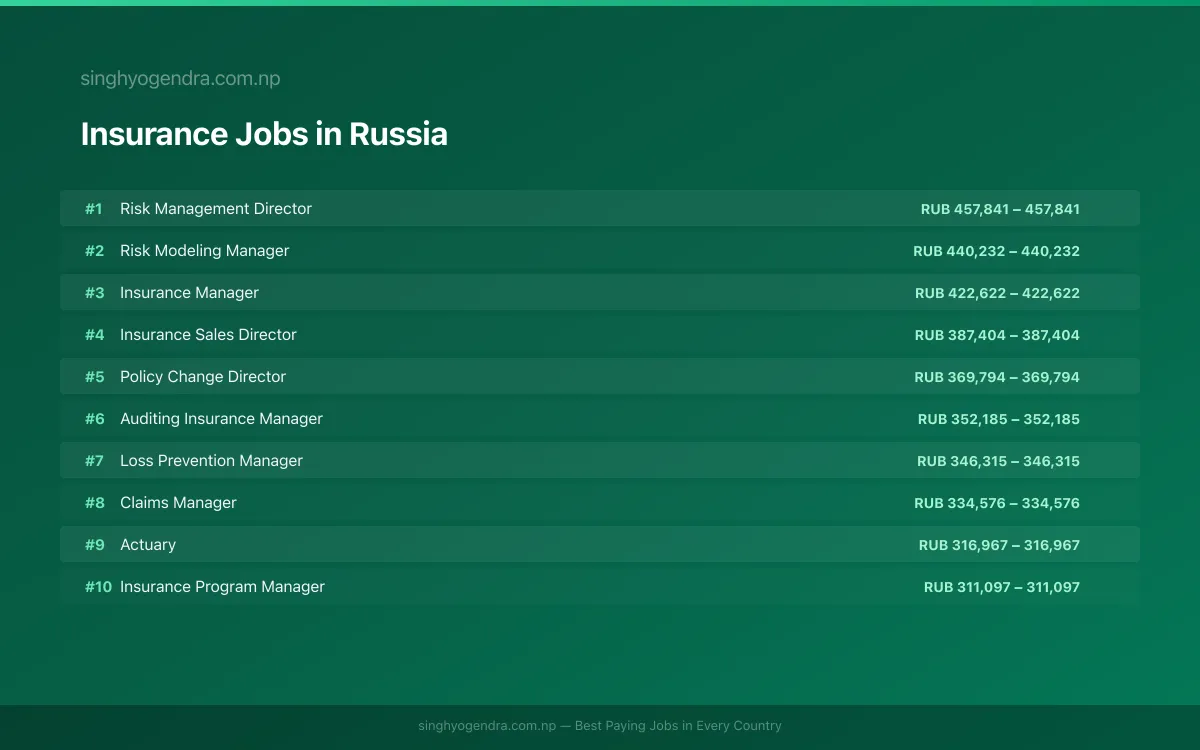Click the salary RUB 334,576 – 334,576

tap(997, 503)
